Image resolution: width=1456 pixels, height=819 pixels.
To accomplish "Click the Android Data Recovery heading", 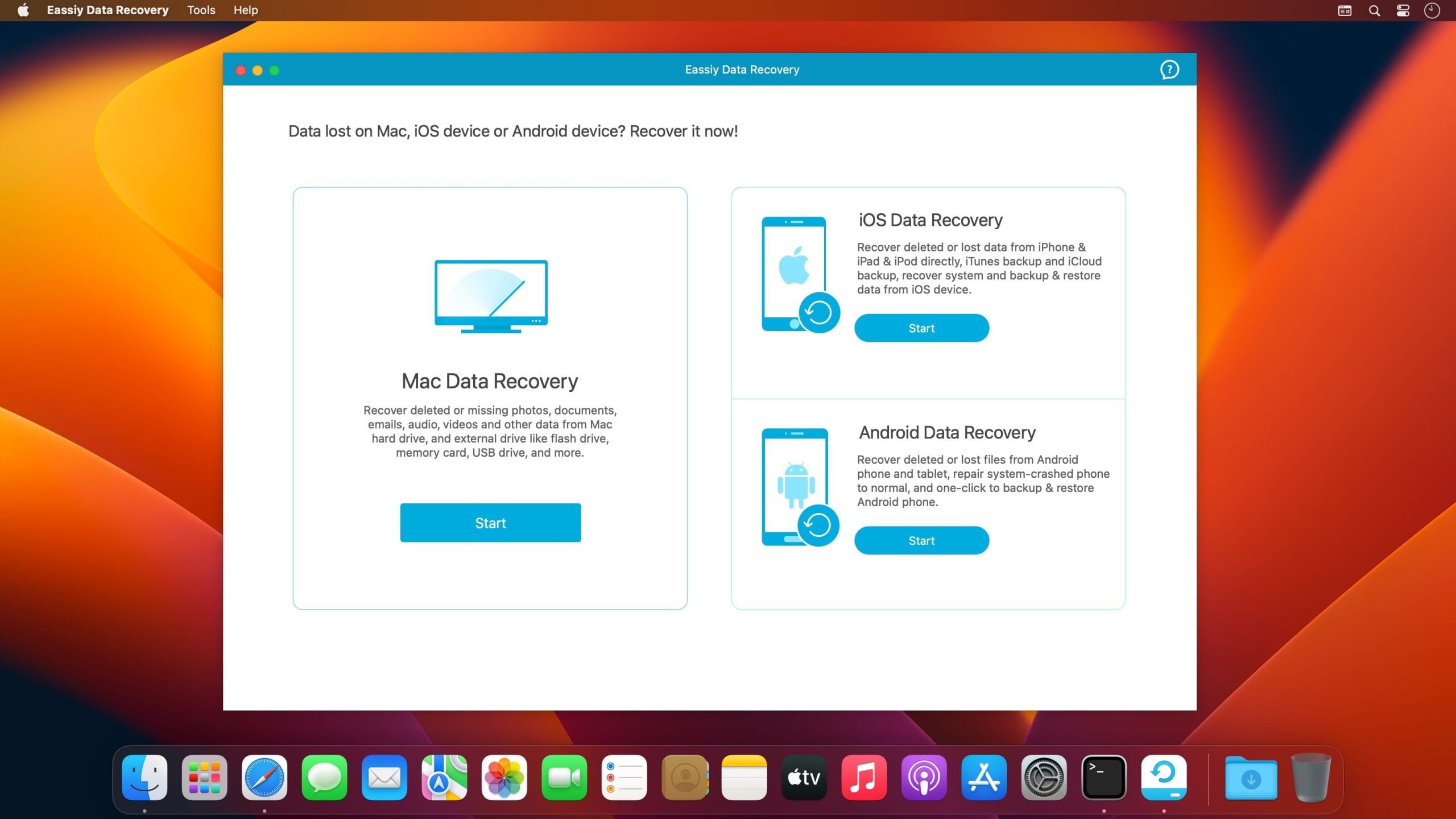I will point(947,432).
